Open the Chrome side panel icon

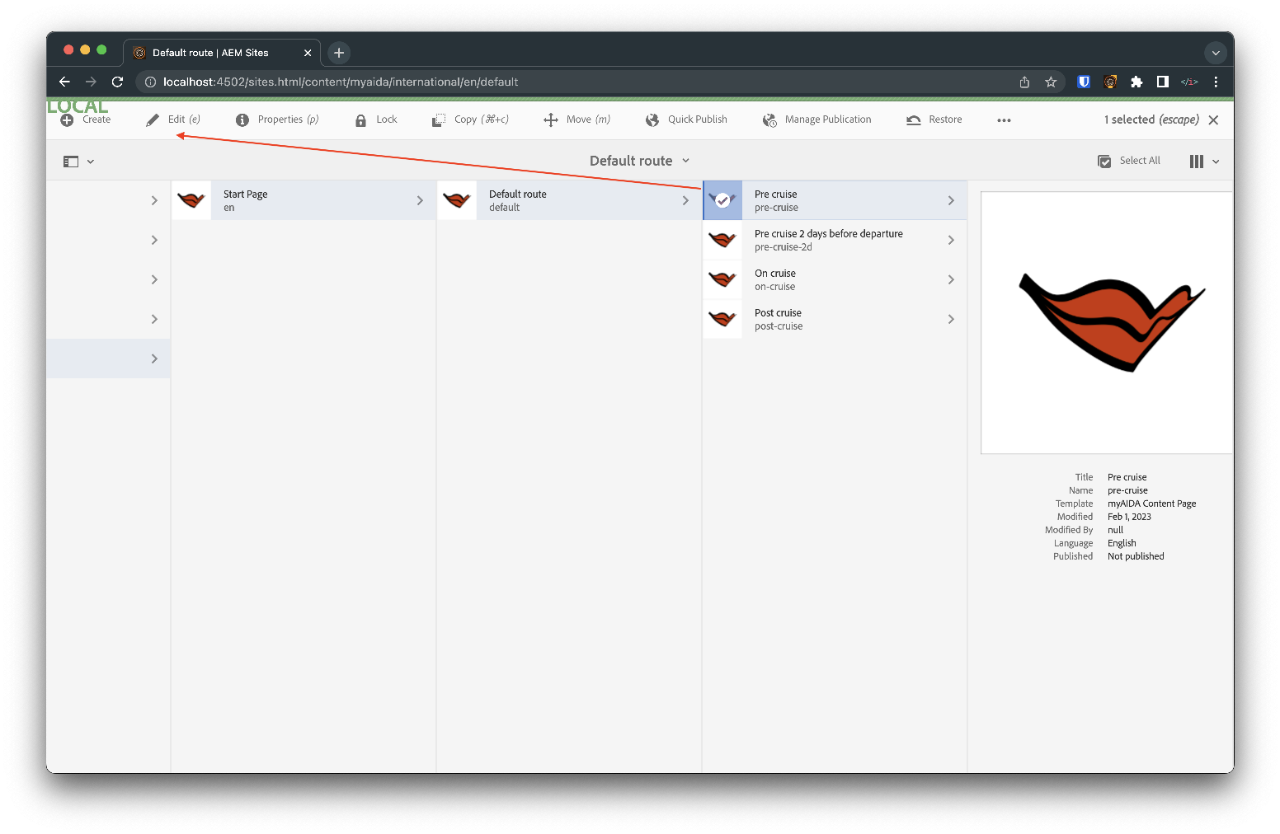(1163, 82)
